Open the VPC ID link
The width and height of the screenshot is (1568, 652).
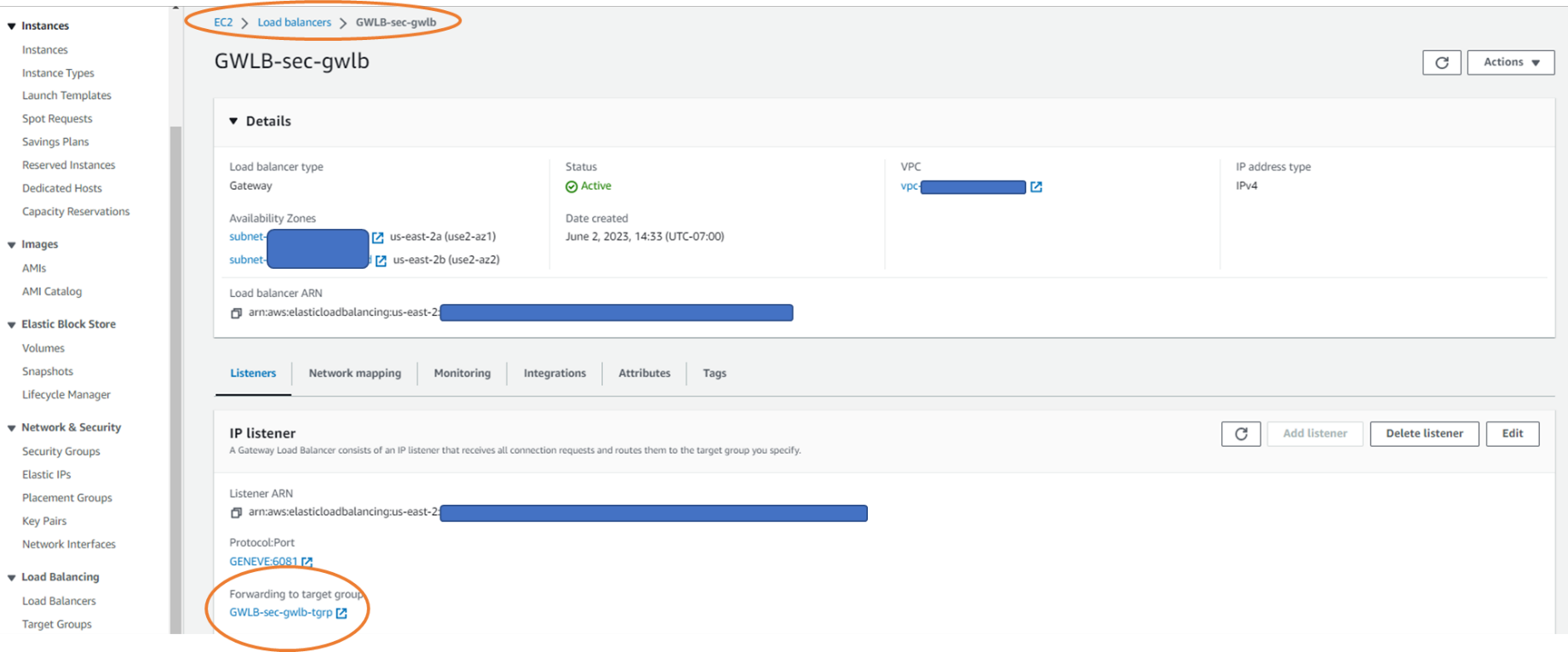point(962,186)
